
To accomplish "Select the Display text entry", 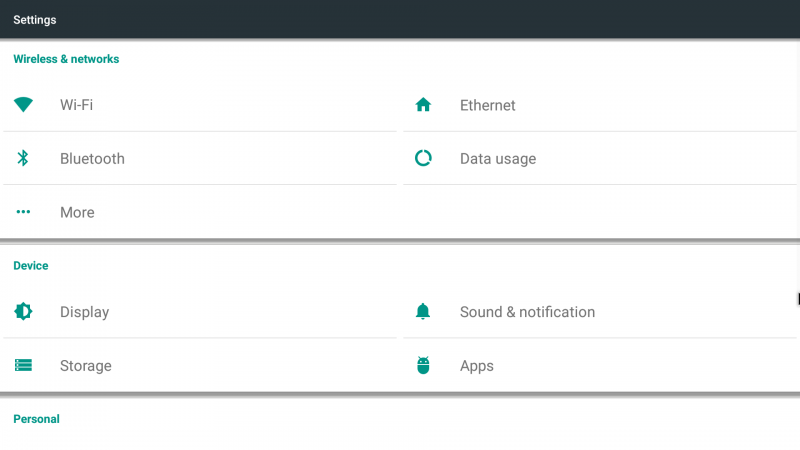I will (84, 312).
